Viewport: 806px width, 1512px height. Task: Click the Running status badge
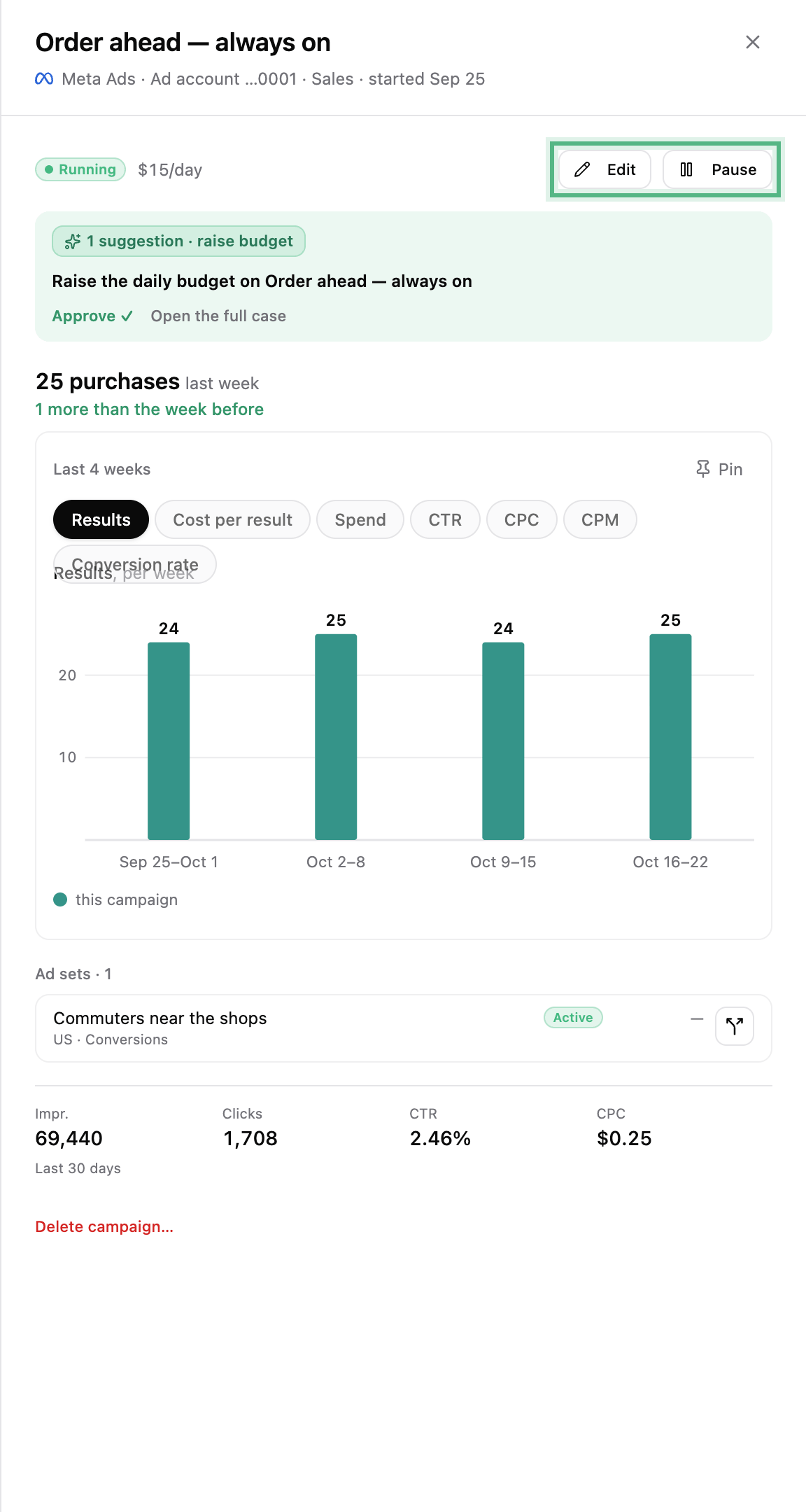80,169
